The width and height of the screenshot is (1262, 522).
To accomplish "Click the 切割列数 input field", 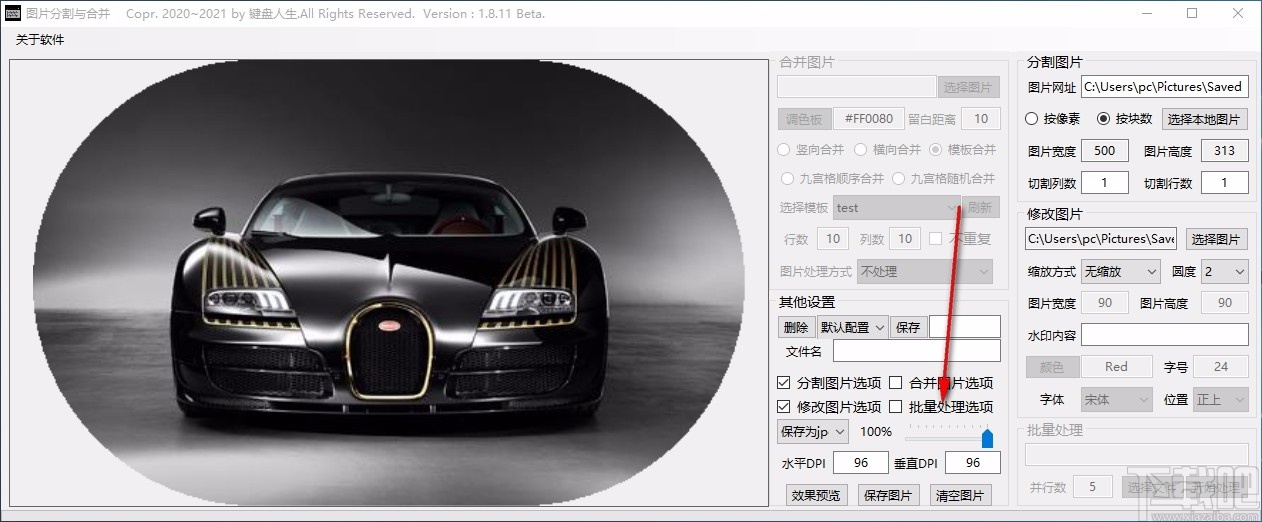I will (1105, 183).
